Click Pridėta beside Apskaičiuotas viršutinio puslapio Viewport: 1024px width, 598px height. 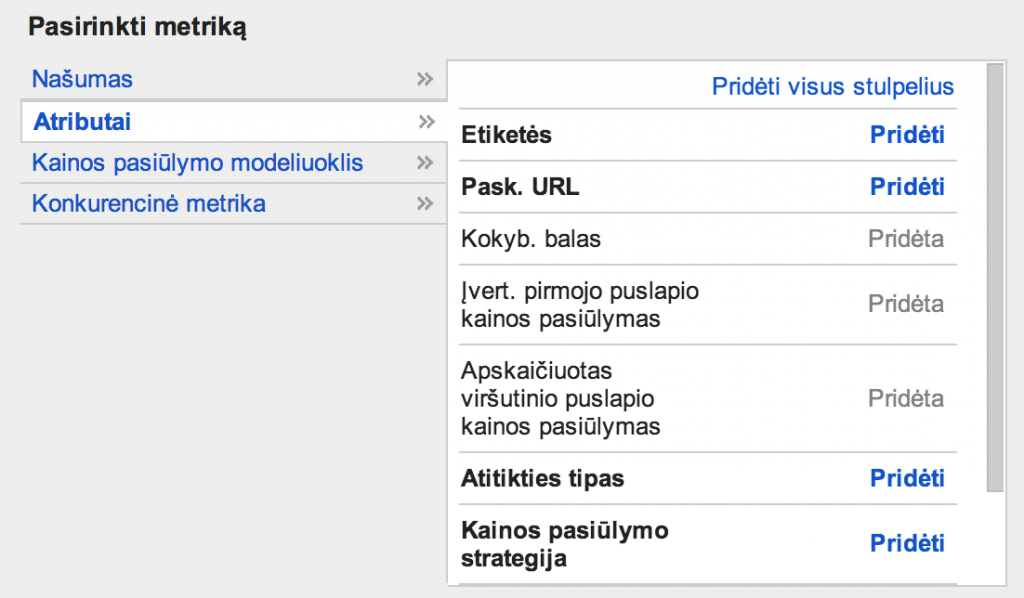(x=906, y=398)
